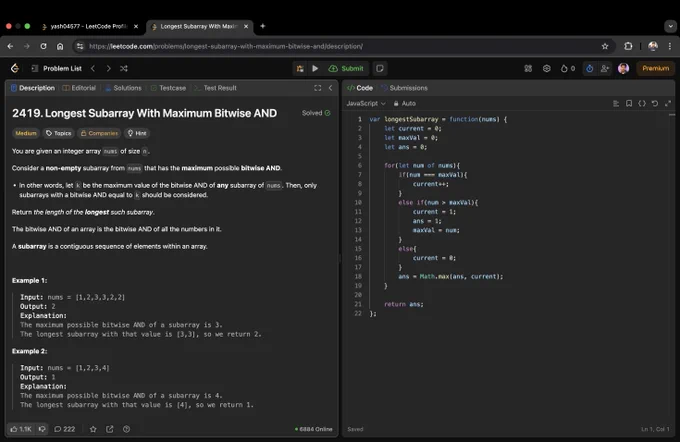Expand the Topics tag
The image size is (680, 442).
[59, 134]
